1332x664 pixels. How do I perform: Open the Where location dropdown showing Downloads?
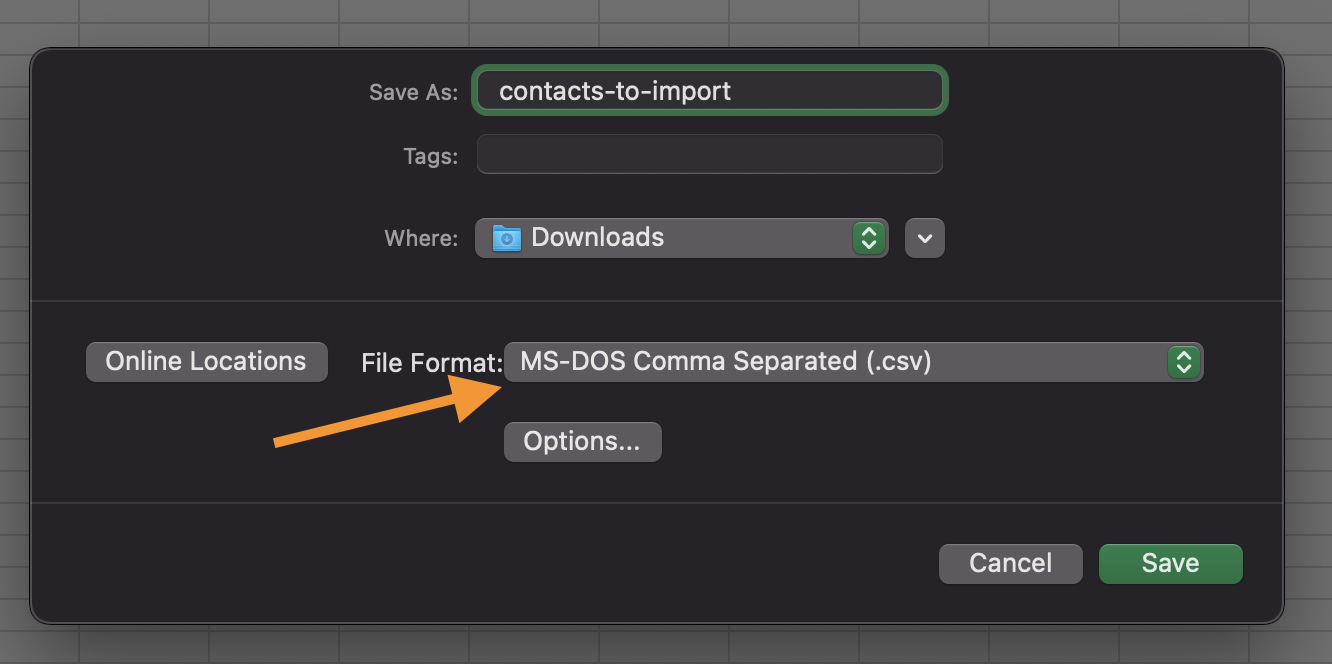pyautogui.click(x=682, y=238)
